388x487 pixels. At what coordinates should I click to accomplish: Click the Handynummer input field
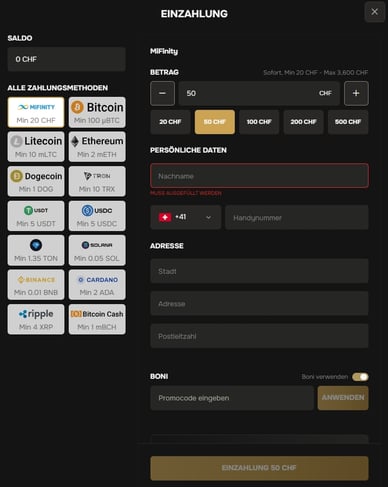tap(297, 217)
